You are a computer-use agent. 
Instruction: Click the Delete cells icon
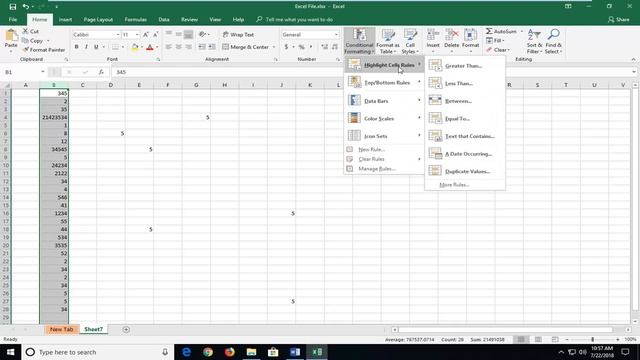click(452, 35)
